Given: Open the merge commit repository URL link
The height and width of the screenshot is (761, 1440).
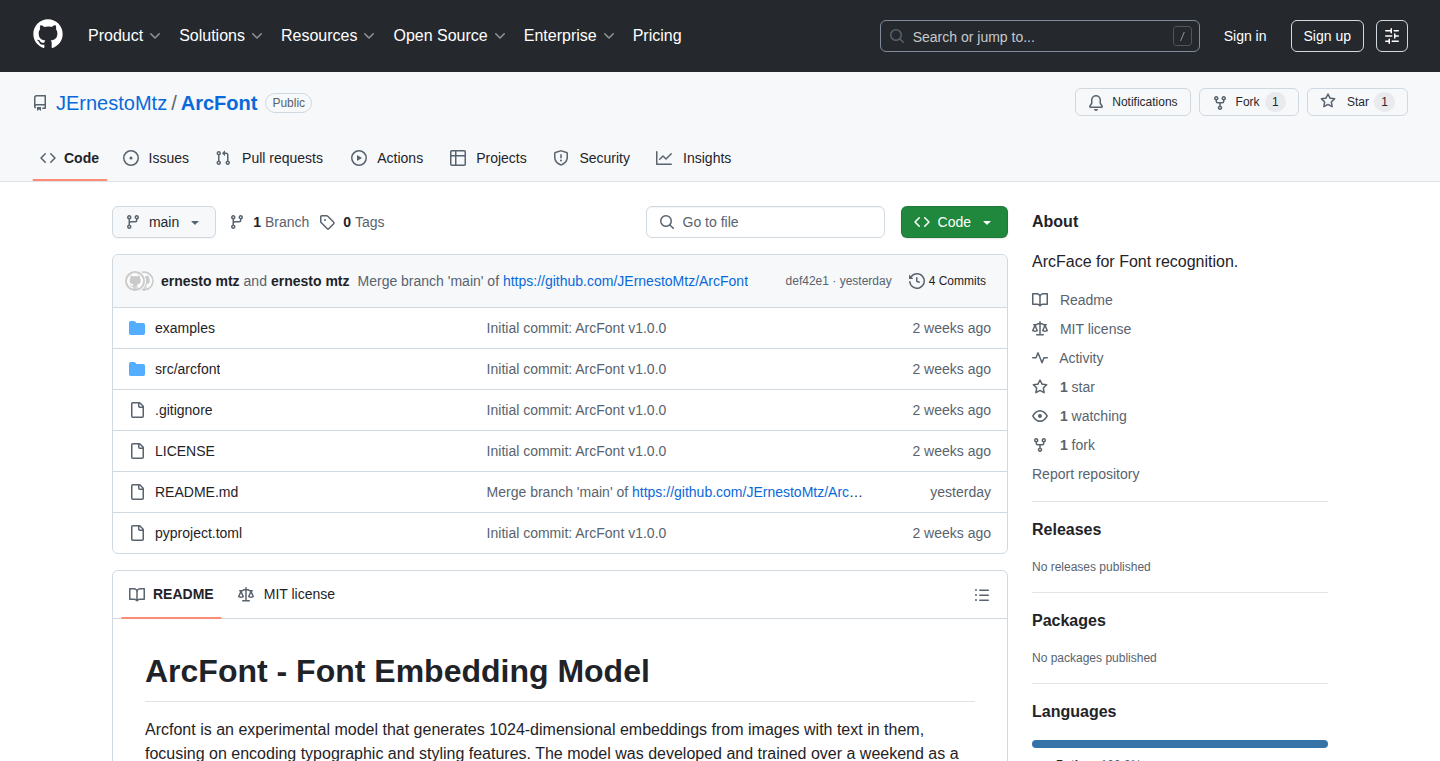Looking at the screenshot, I should point(625,281).
